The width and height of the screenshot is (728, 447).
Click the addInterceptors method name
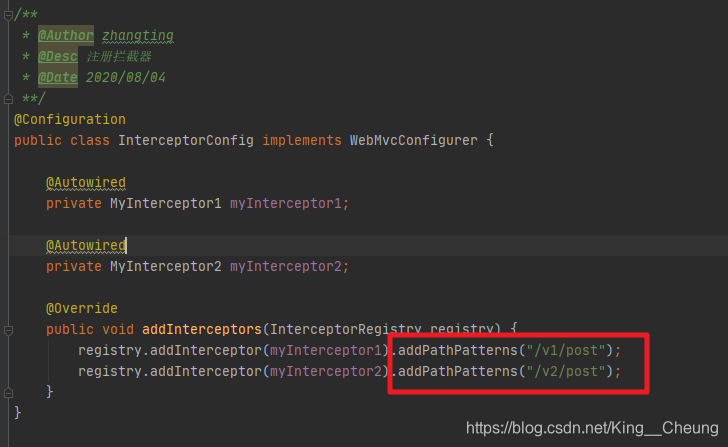tap(202, 329)
